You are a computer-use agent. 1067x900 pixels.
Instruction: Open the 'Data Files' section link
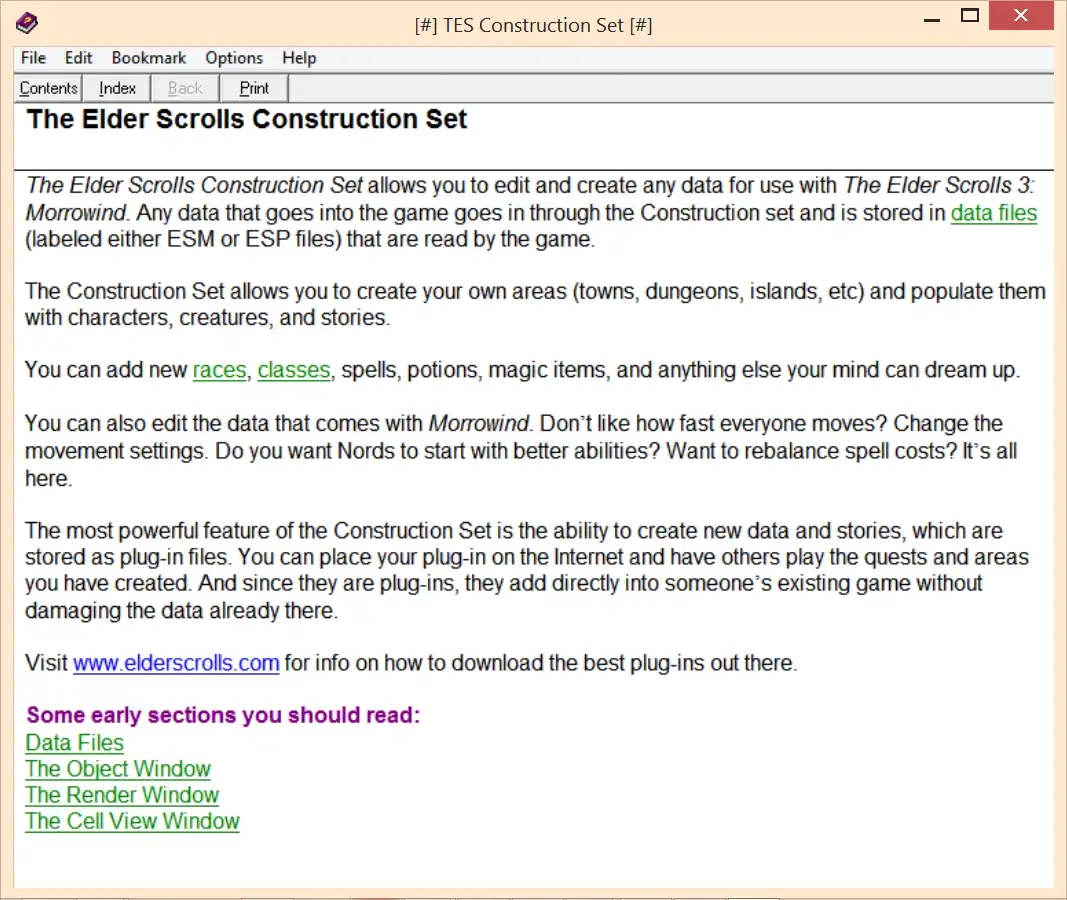click(75, 743)
